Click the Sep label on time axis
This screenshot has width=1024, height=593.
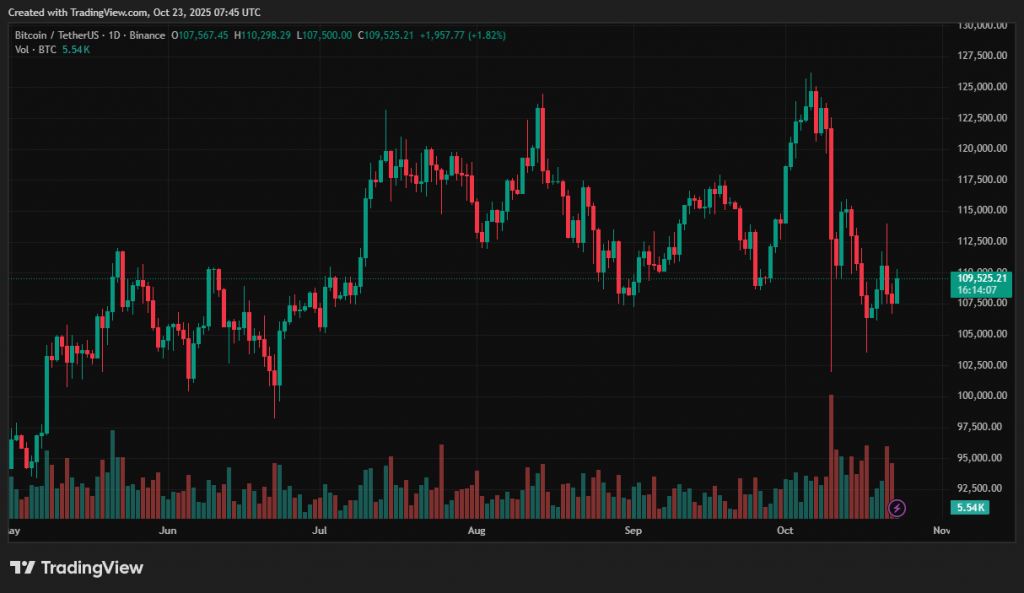(x=632, y=529)
